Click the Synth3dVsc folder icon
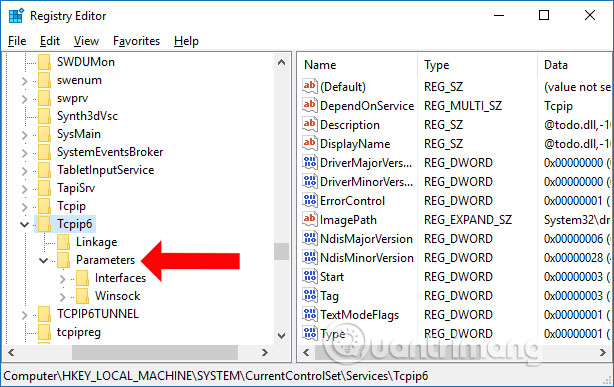Screen dimensions: 614x387 point(44,116)
